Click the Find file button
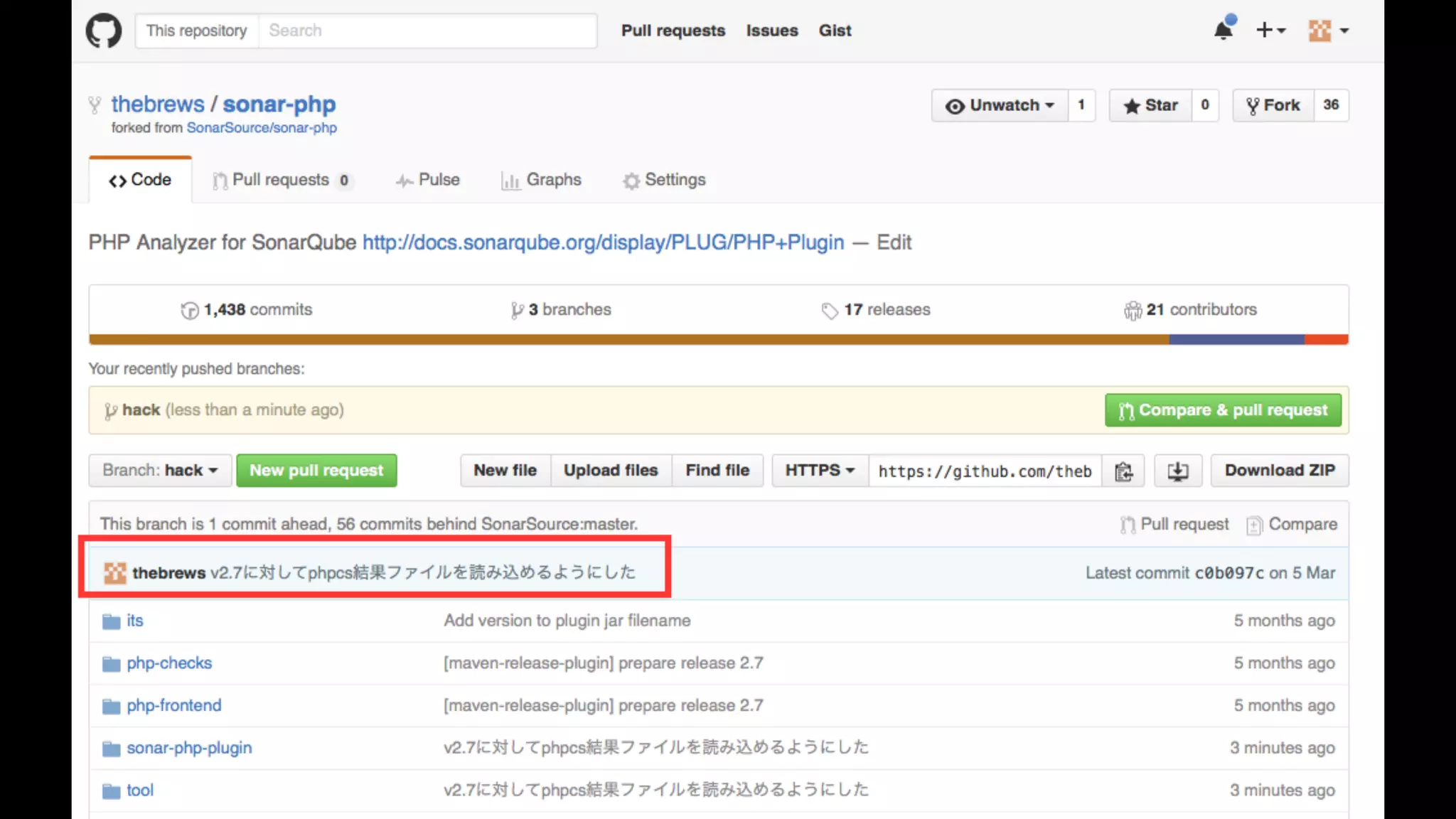 (717, 471)
